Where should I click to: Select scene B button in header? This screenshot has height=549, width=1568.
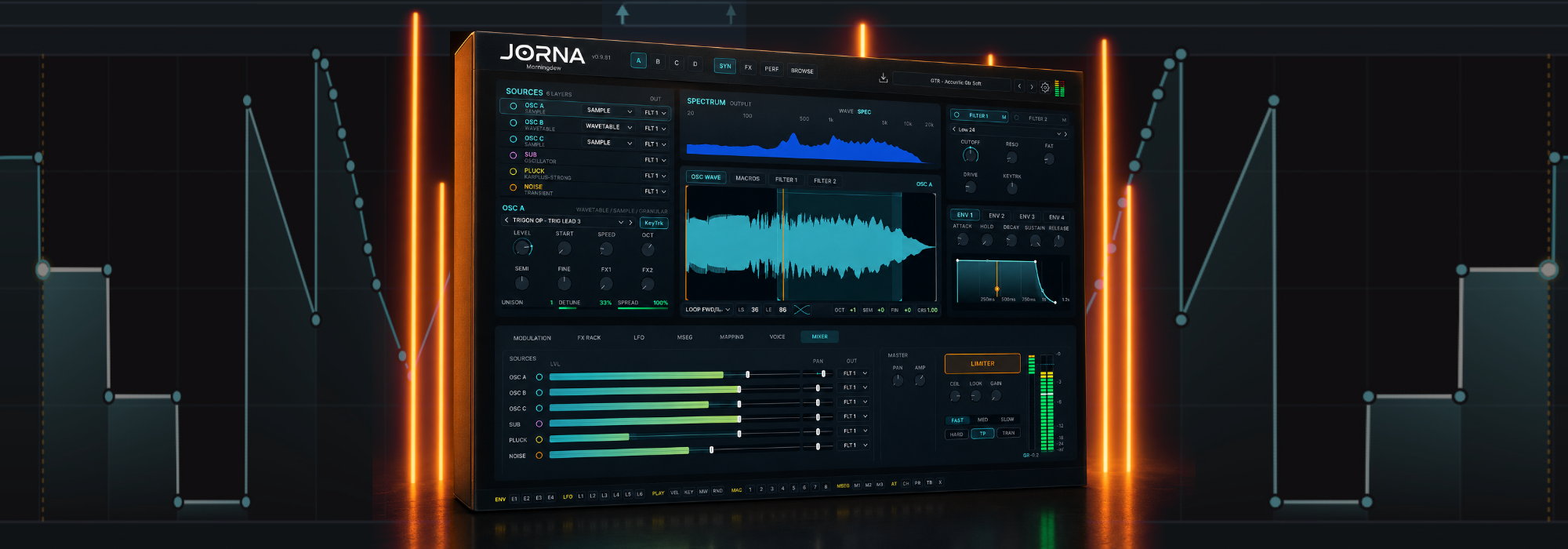(658, 61)
